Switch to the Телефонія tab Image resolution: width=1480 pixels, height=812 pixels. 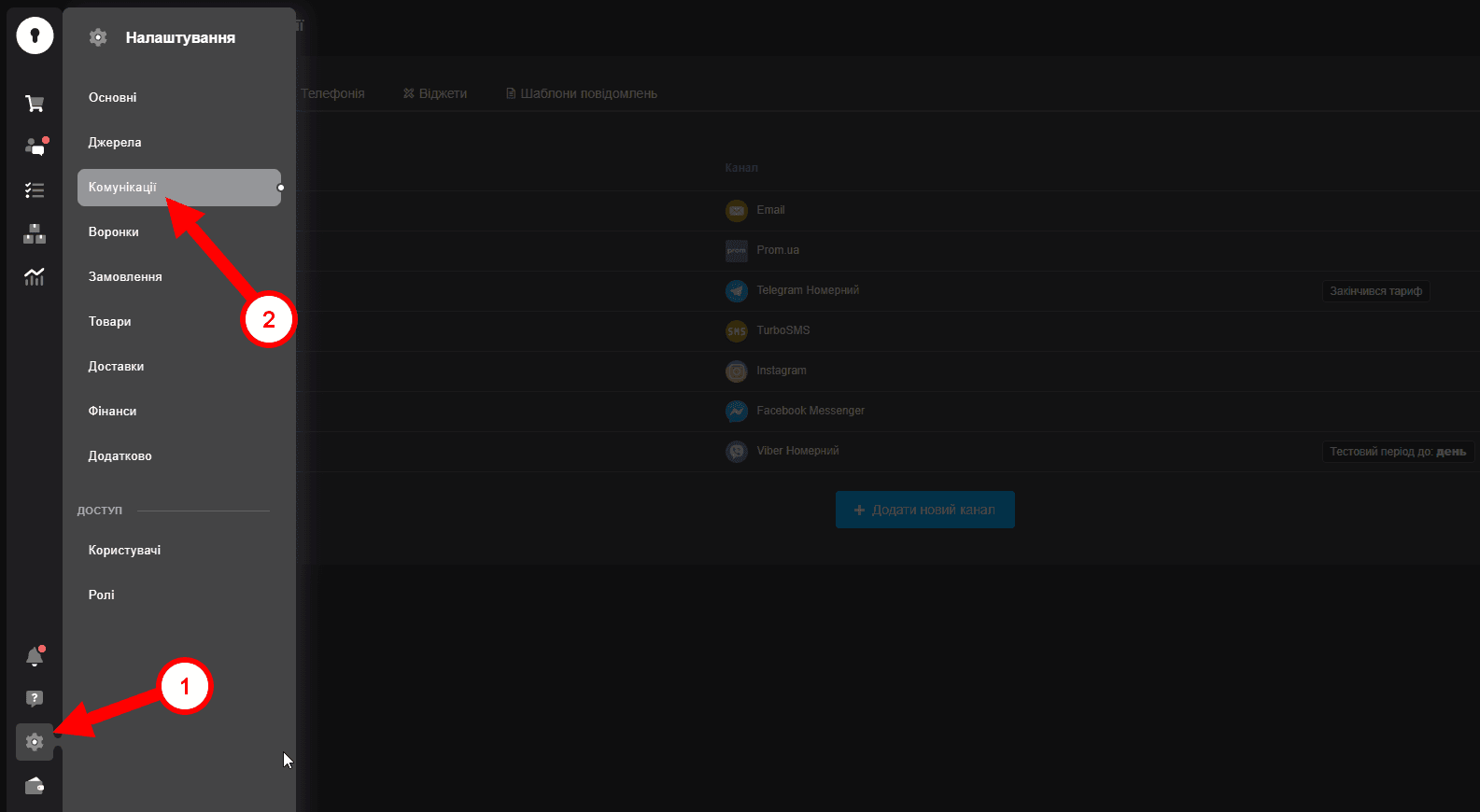(332, 93)
